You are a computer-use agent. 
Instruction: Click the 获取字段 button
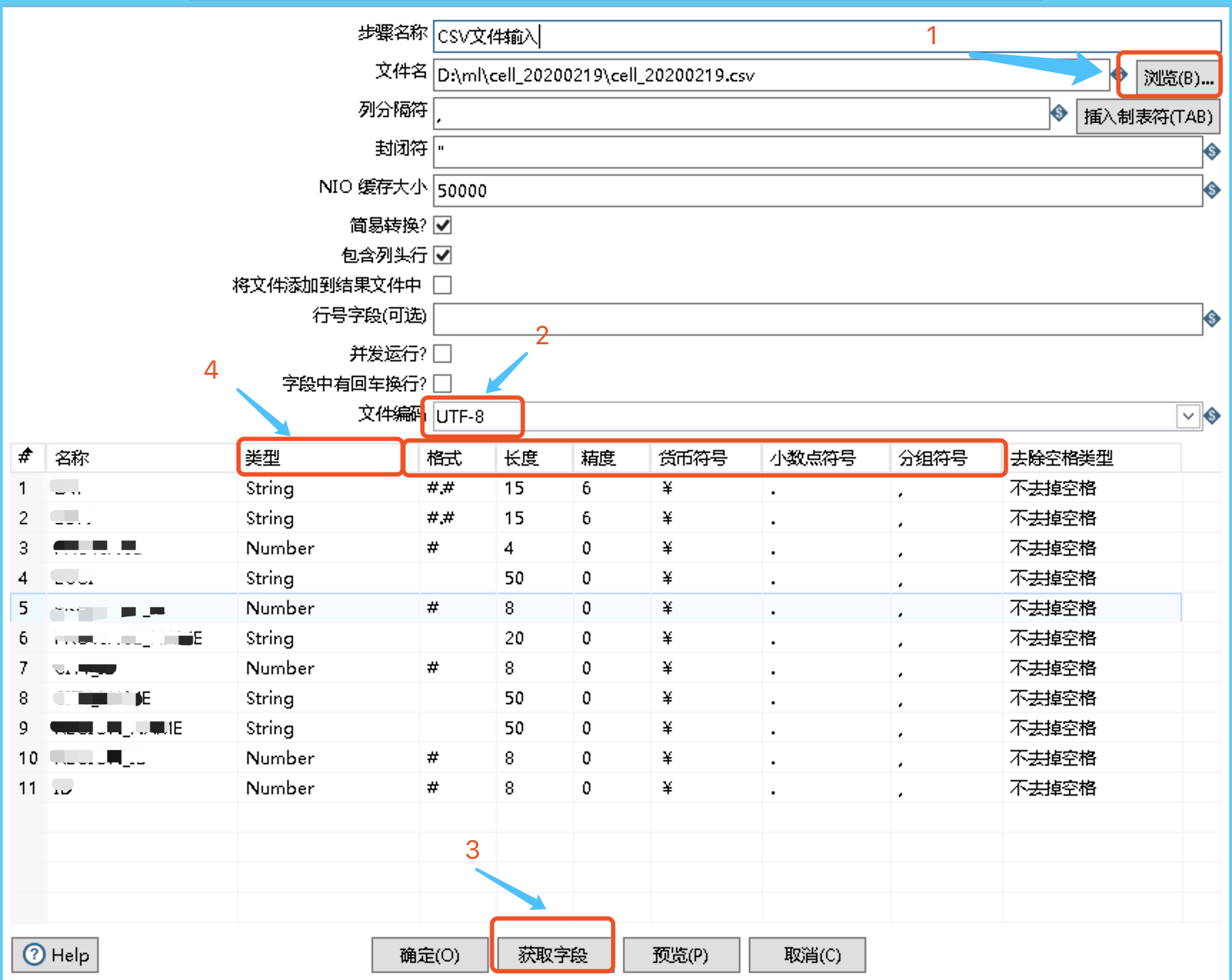click(552, 954)
